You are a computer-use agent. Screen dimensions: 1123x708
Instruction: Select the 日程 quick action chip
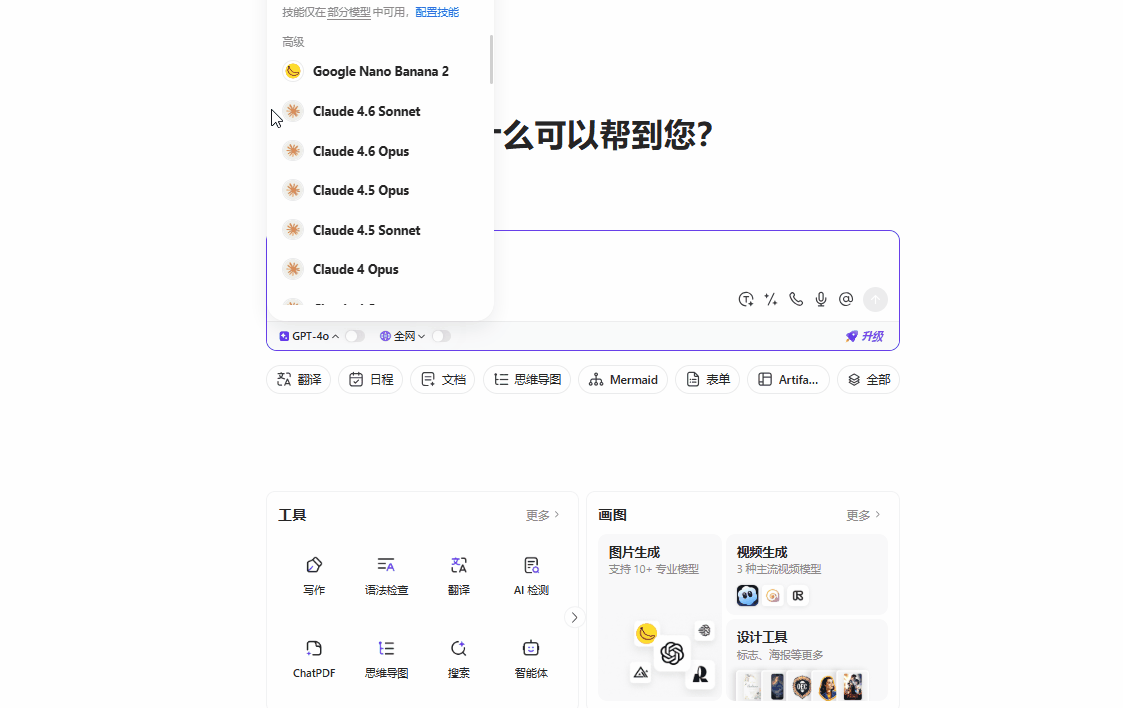[370, 379]
